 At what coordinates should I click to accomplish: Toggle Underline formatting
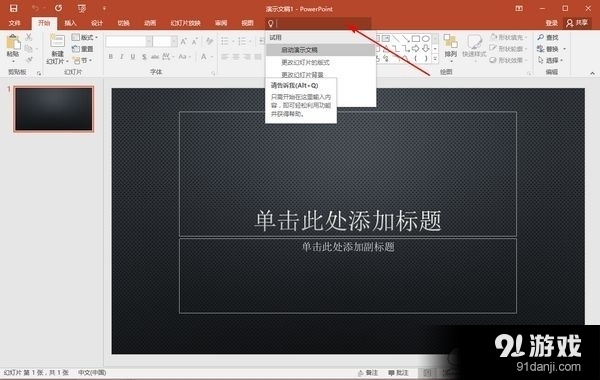pos(133,57)
